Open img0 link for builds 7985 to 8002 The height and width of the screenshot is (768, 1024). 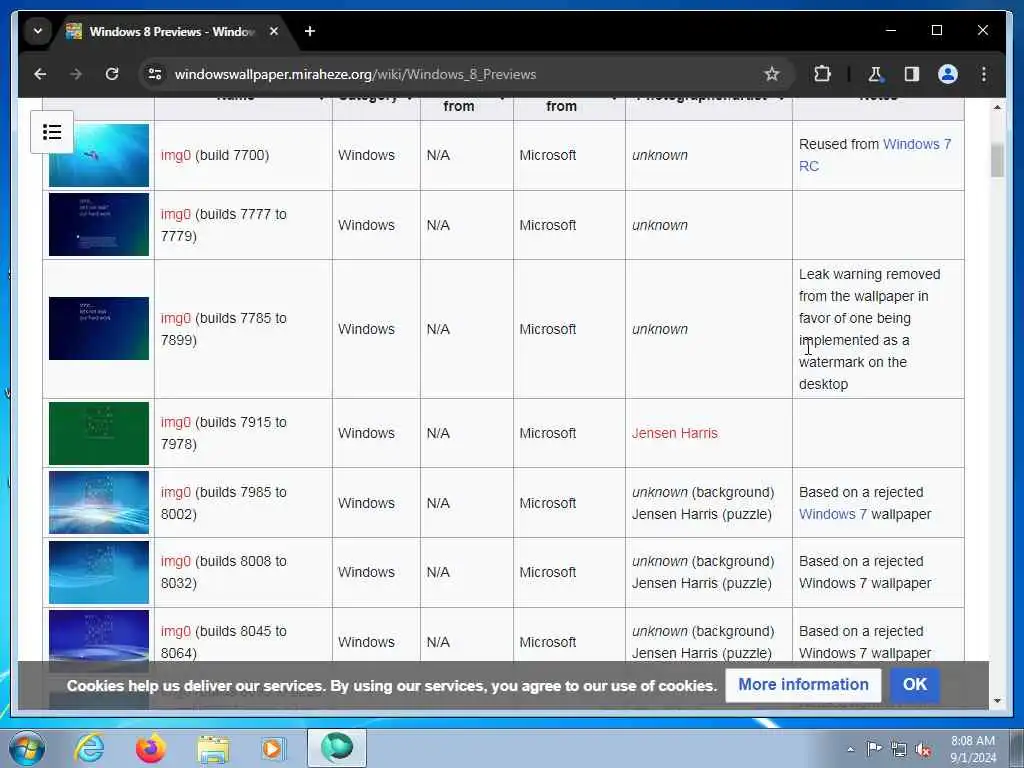pos(176,492)
